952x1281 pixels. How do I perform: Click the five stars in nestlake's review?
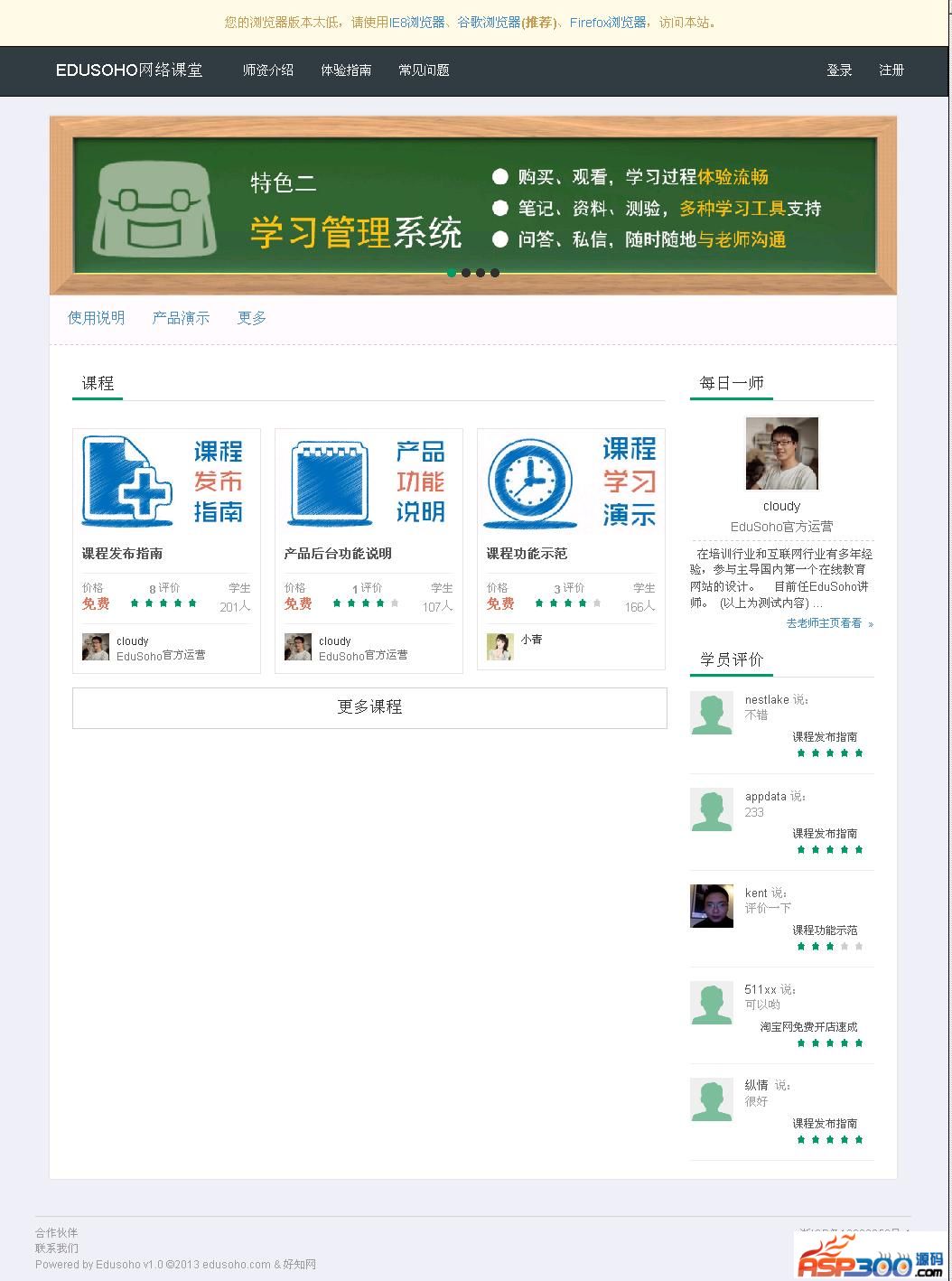[x=830, y=753]
